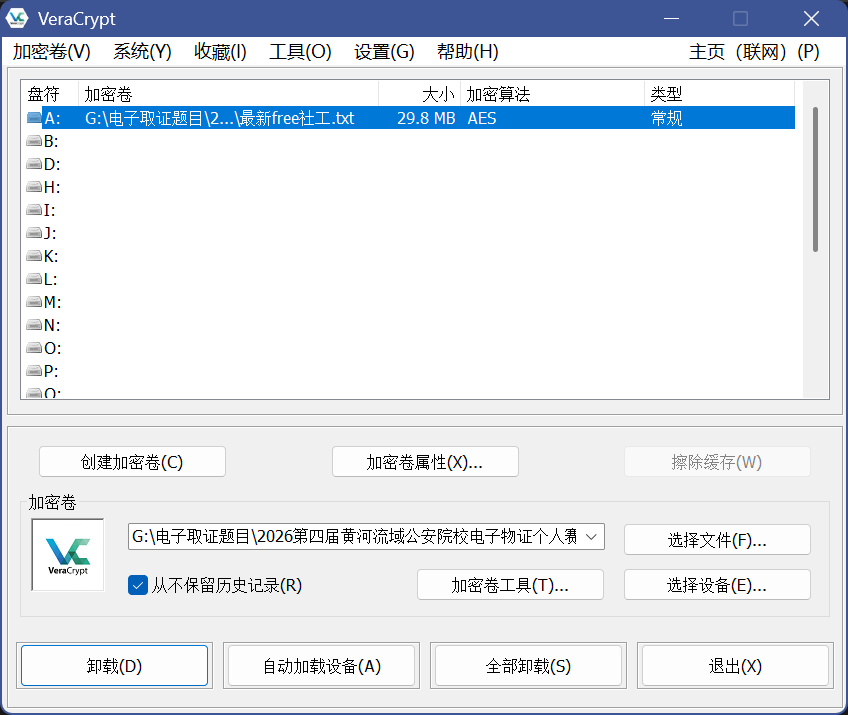Viewport: 848px width, 715px height.
Task: Click the 加密算法 column header
Action: pyautogui.click(x=552, y=94)
